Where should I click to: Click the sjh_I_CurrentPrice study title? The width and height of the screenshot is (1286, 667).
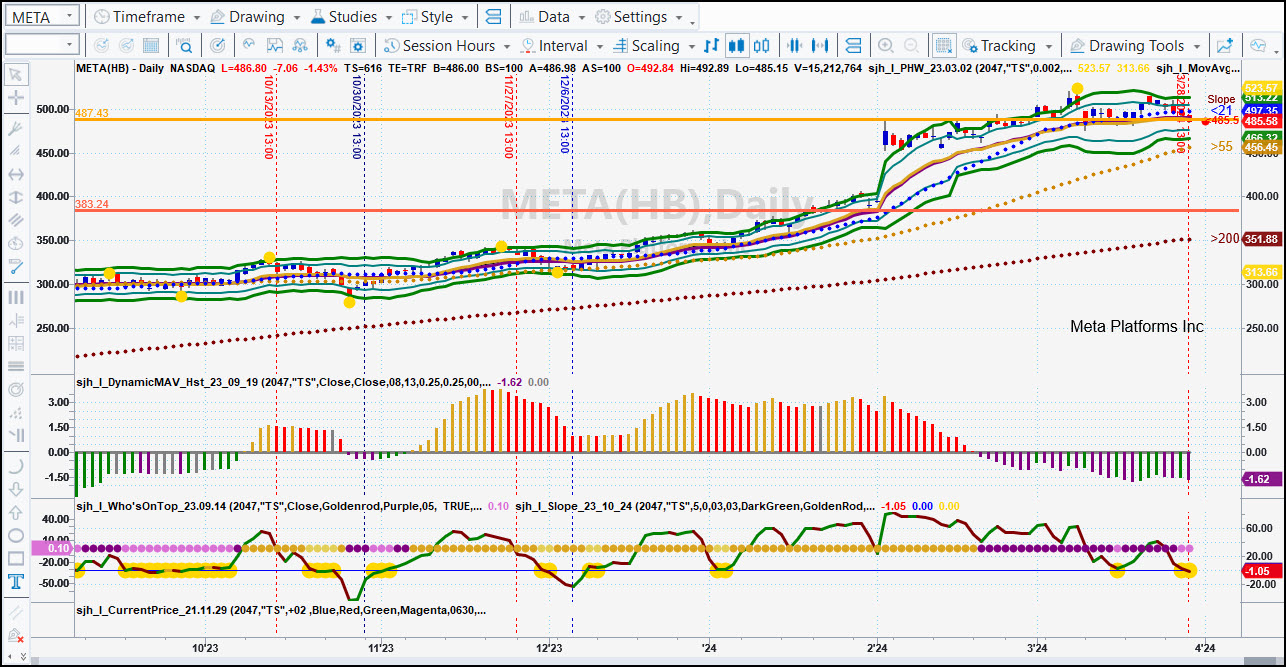[281, 609]
